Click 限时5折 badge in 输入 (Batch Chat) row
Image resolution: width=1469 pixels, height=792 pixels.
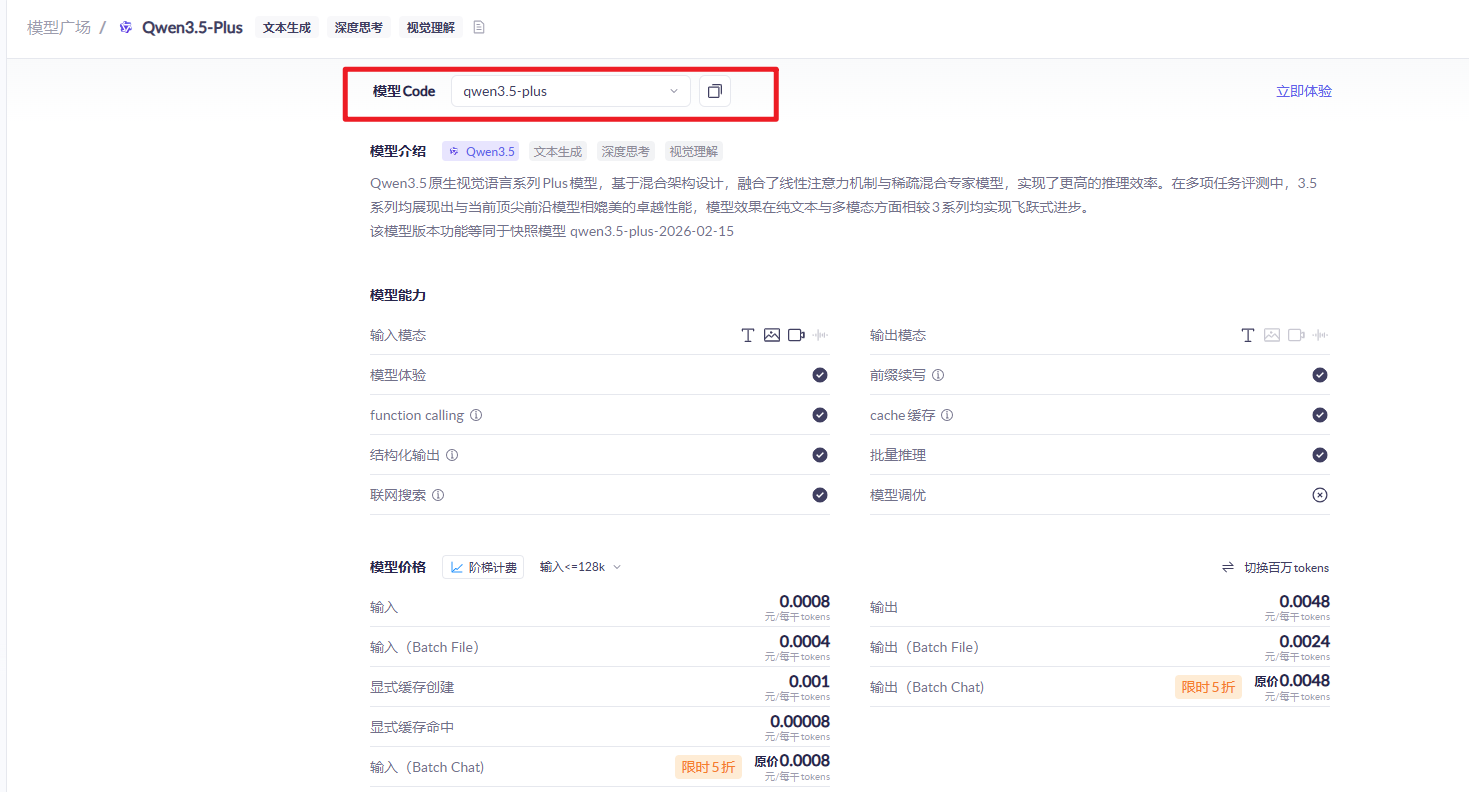(x=708, y=767)
